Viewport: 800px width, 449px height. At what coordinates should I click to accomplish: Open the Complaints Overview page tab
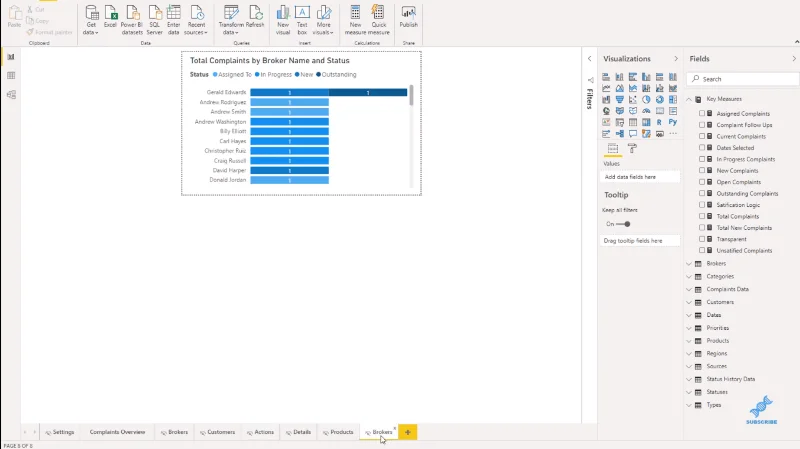coord(117,432)
